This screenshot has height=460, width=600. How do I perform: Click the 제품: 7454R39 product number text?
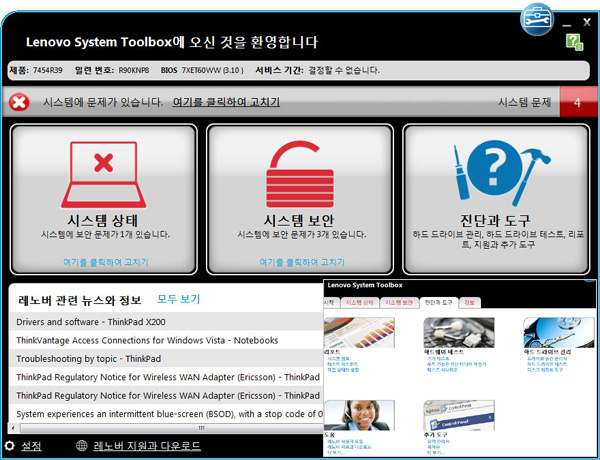pyautogui.click(x=36, y=70)
